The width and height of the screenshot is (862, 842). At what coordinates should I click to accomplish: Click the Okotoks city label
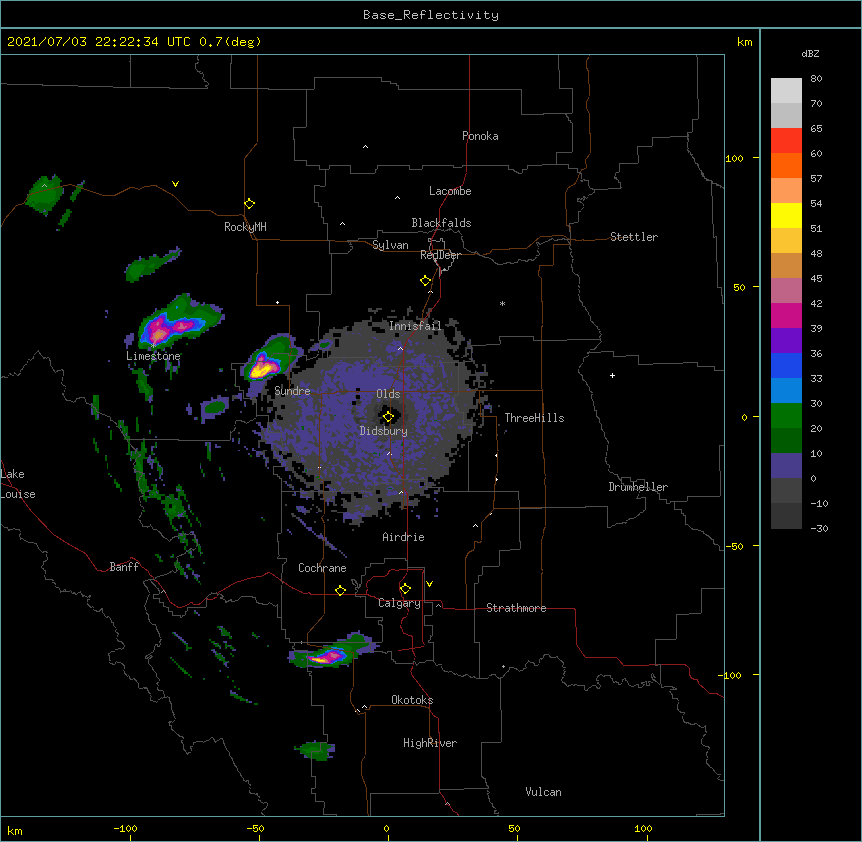[412, 700]
